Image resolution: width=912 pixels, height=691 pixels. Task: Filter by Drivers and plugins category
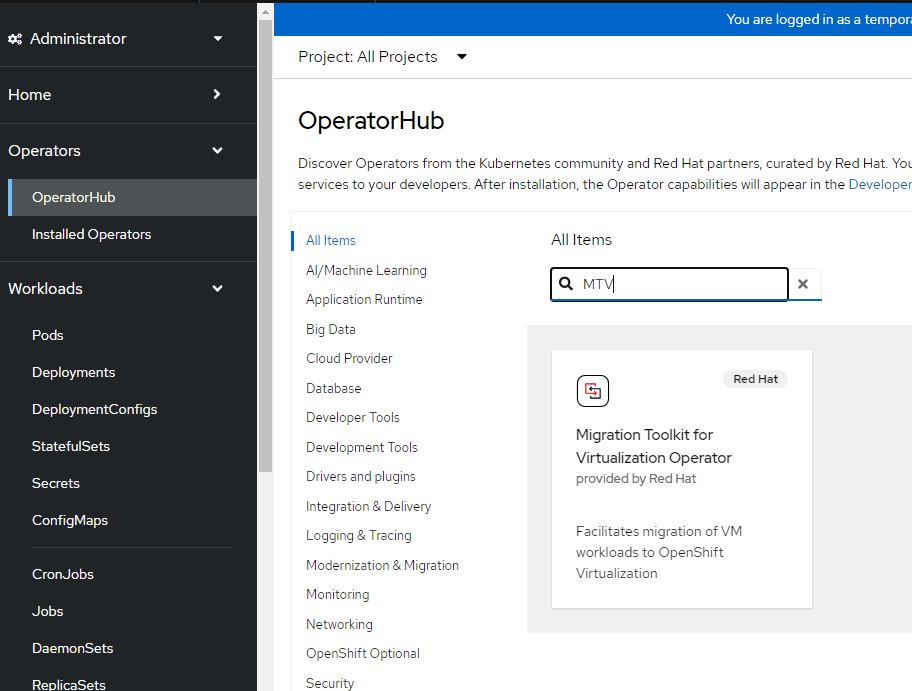361,476
